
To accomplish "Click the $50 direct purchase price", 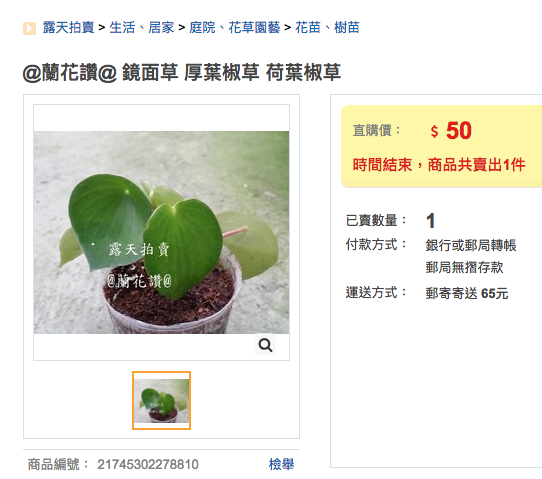I will click(451, 131).
